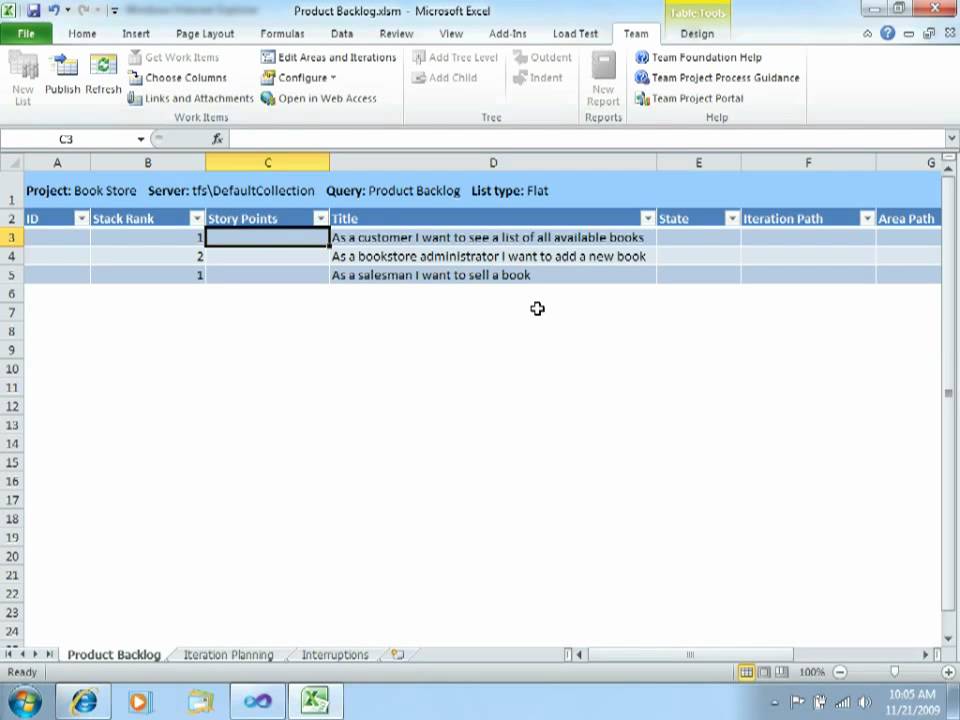
Task: Refresh work items from the server
Action: 103,74
